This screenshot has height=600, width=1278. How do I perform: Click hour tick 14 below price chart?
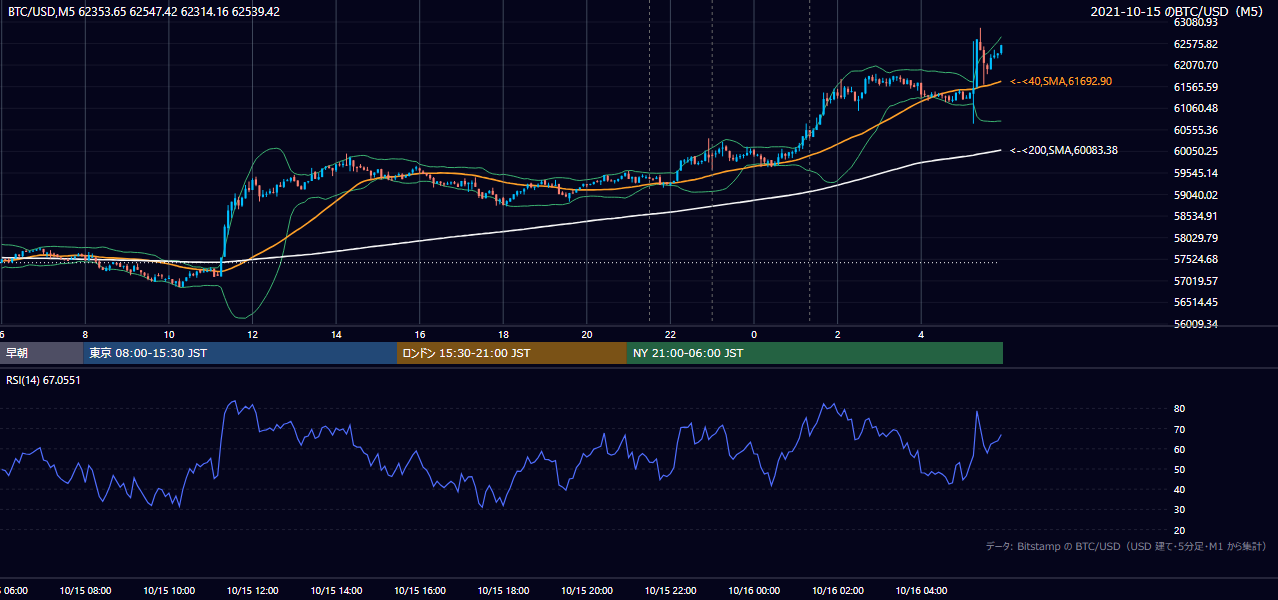pos(336,334)
